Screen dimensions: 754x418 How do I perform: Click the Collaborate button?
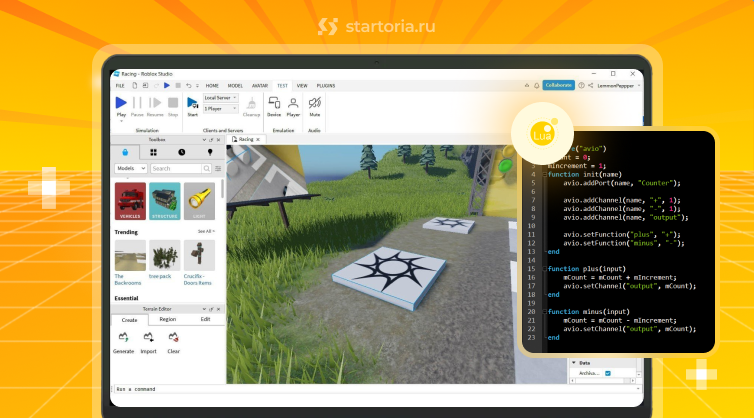(x=558, y=85)
